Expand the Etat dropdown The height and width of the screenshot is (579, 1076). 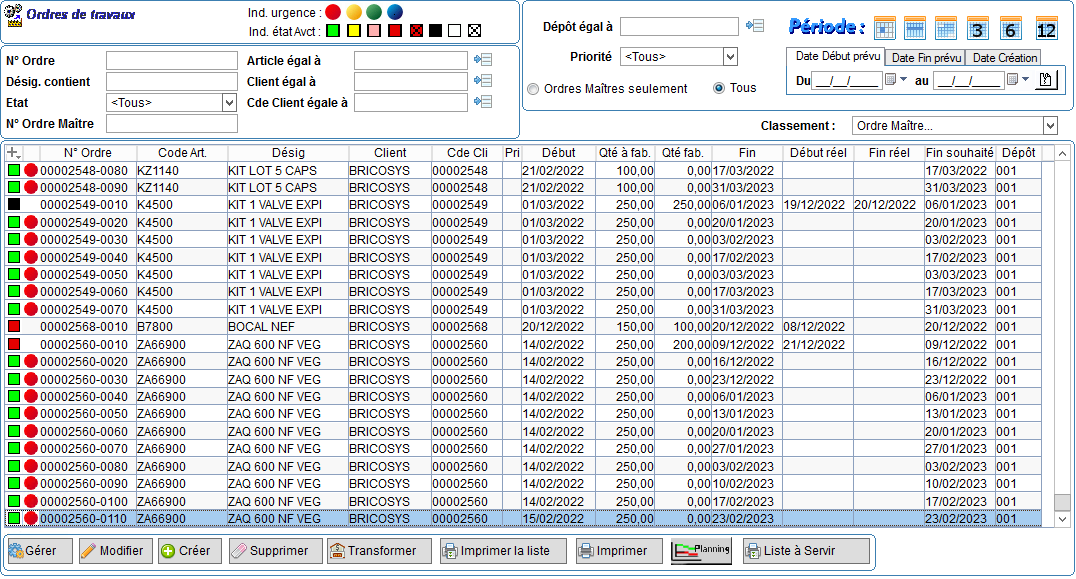(229, 102)
